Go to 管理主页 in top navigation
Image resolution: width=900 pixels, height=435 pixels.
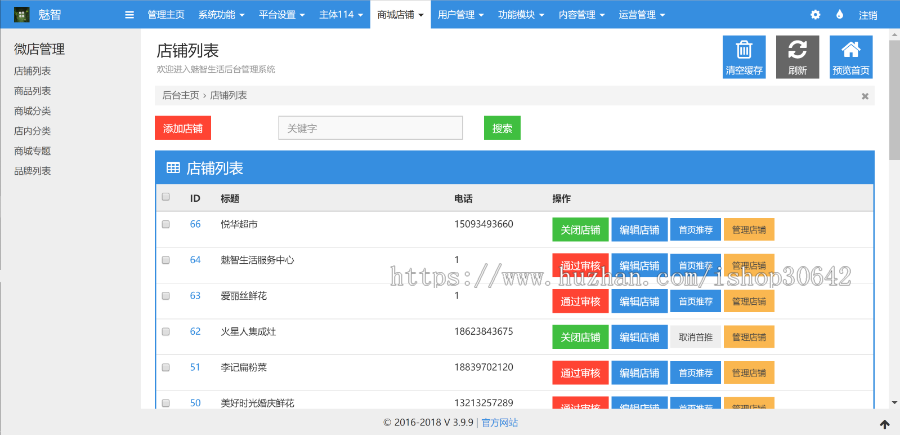[166, 15]
